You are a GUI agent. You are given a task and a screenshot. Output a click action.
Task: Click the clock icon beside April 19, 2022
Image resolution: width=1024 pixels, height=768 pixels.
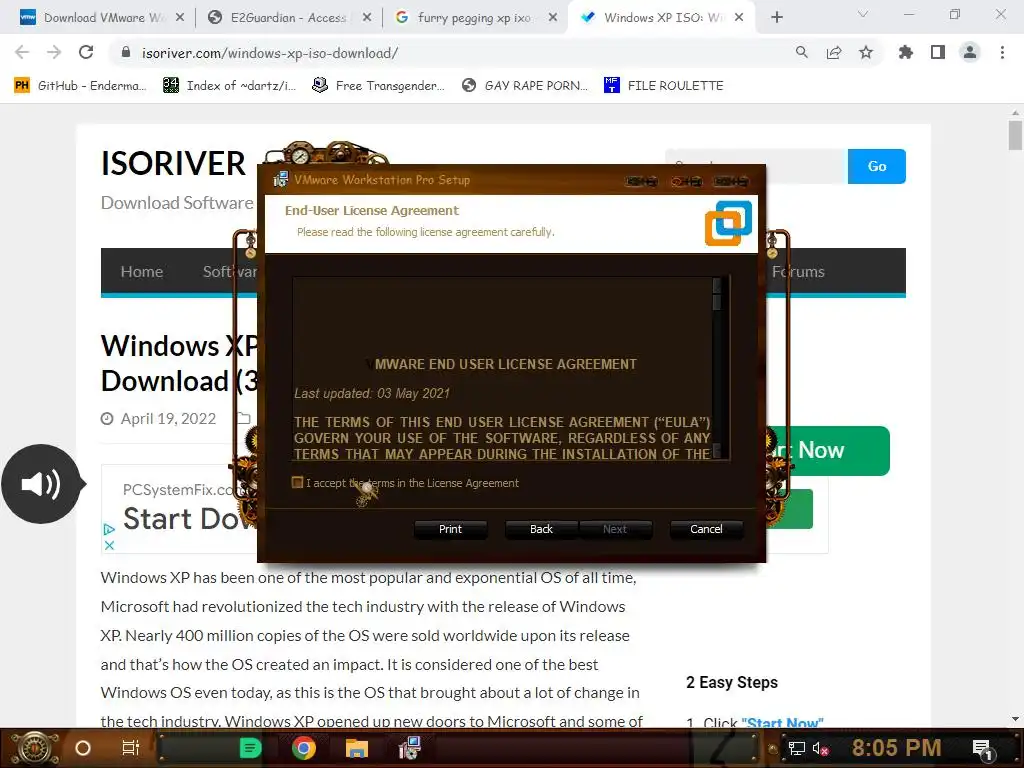pos(107,419)
